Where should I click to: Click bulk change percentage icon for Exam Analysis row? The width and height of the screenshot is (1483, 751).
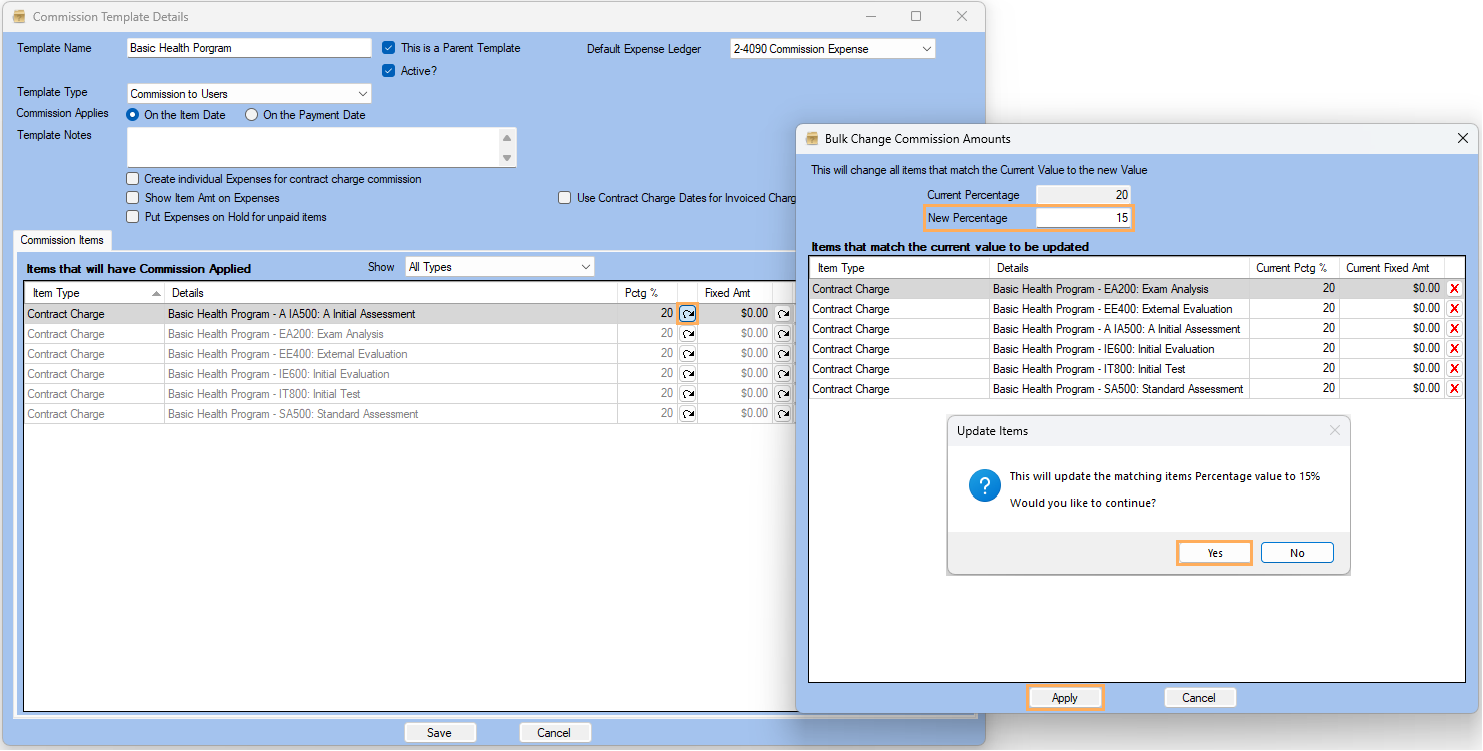pyautogui.click(x=687, y=334)
